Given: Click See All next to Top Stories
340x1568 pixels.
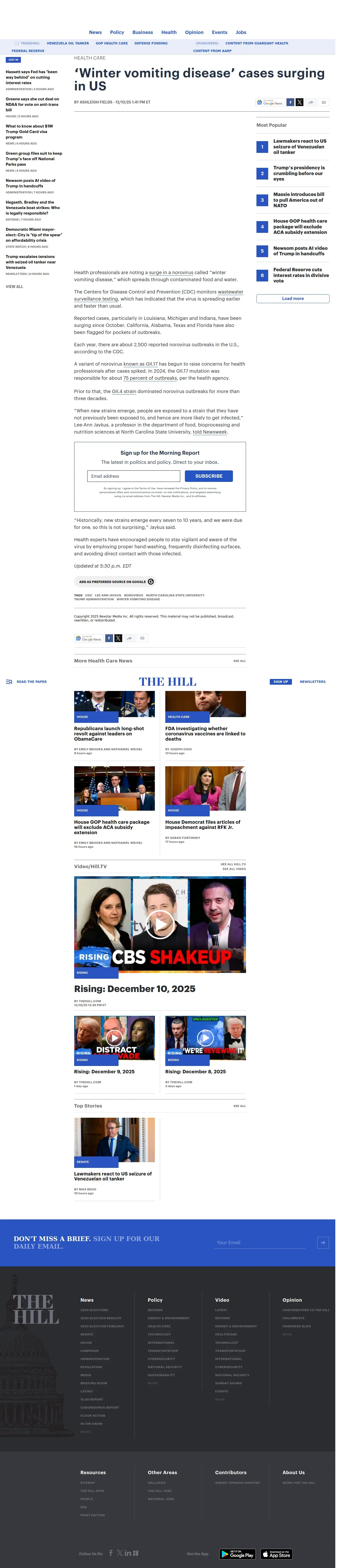Looking at the screenshot, I should pos(240,1106).
